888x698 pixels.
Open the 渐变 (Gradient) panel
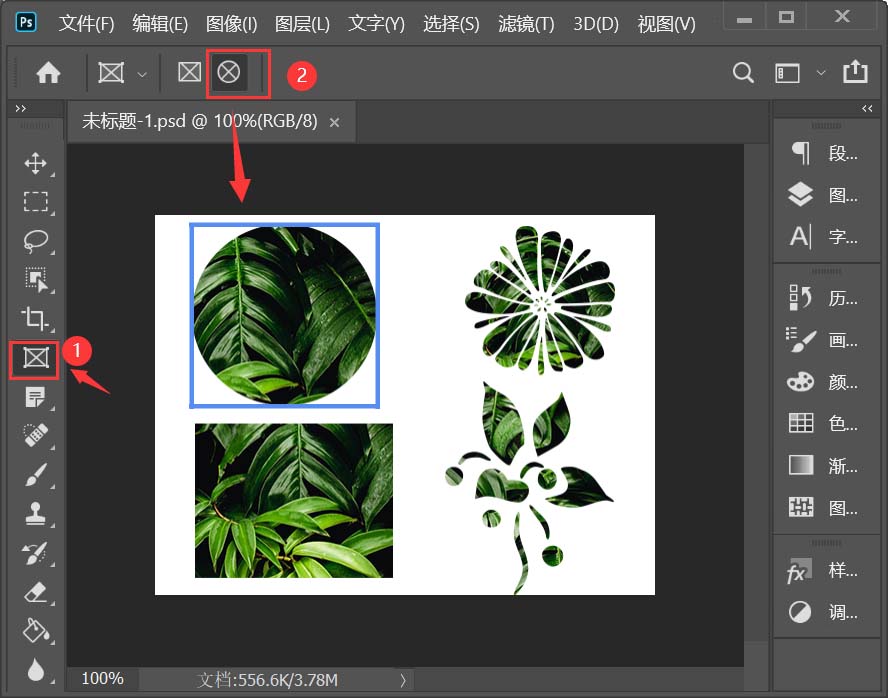click(x=800, y=464)
